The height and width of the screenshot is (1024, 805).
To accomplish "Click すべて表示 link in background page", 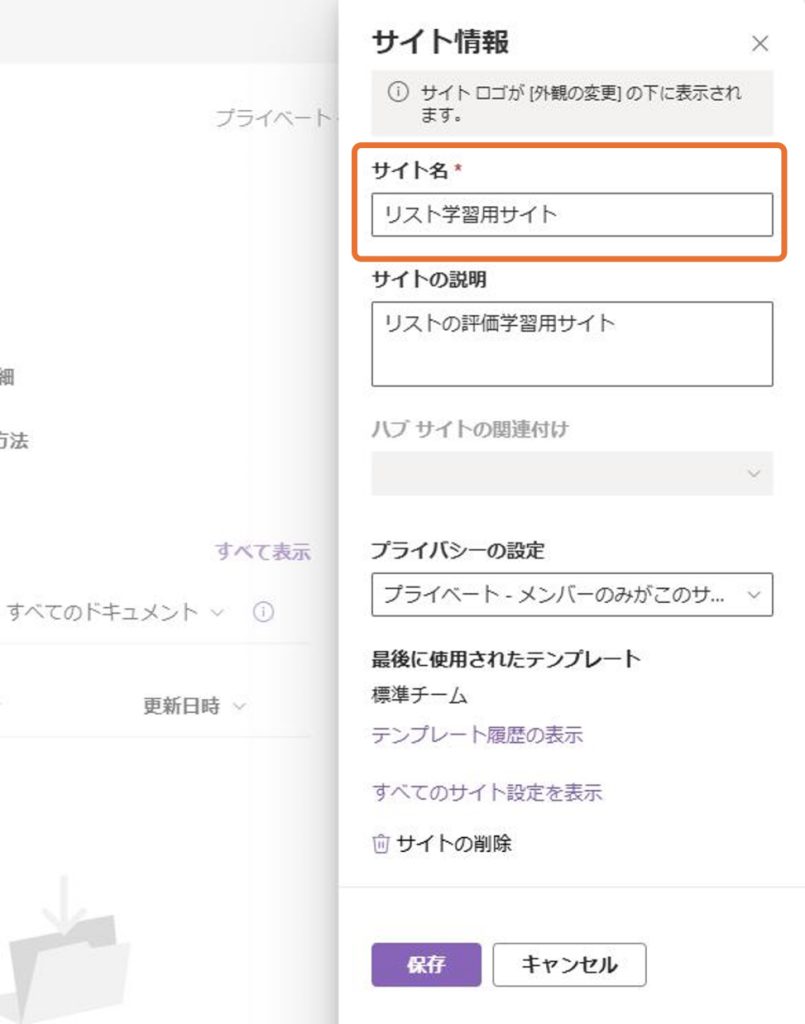I will 263,551.
